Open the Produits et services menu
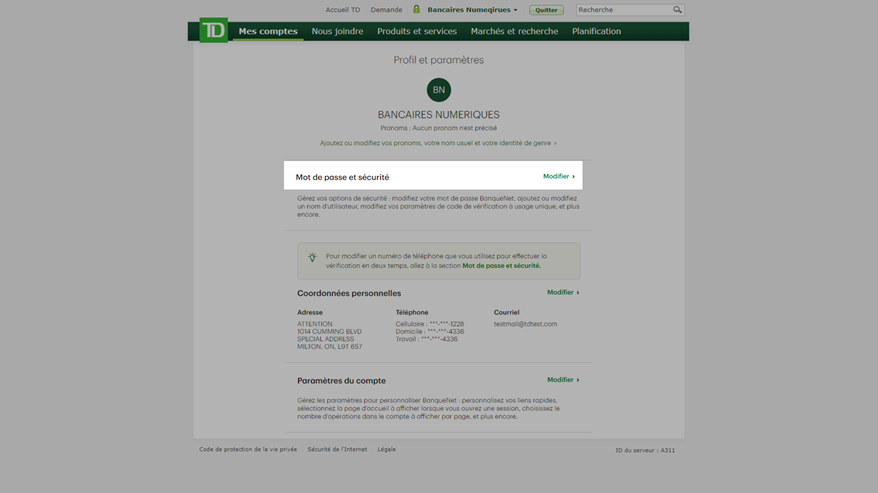This screenshot has height=493, width=878. click(417, 31)
